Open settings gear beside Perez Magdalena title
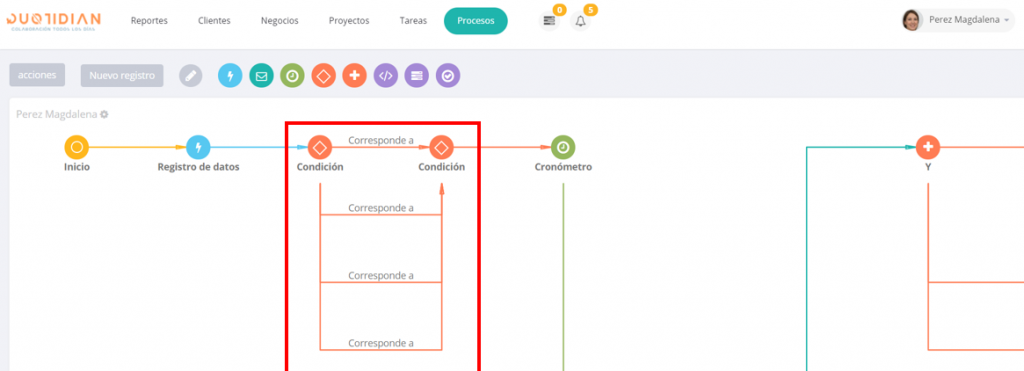1024x371 pixels. pos(104,114)
